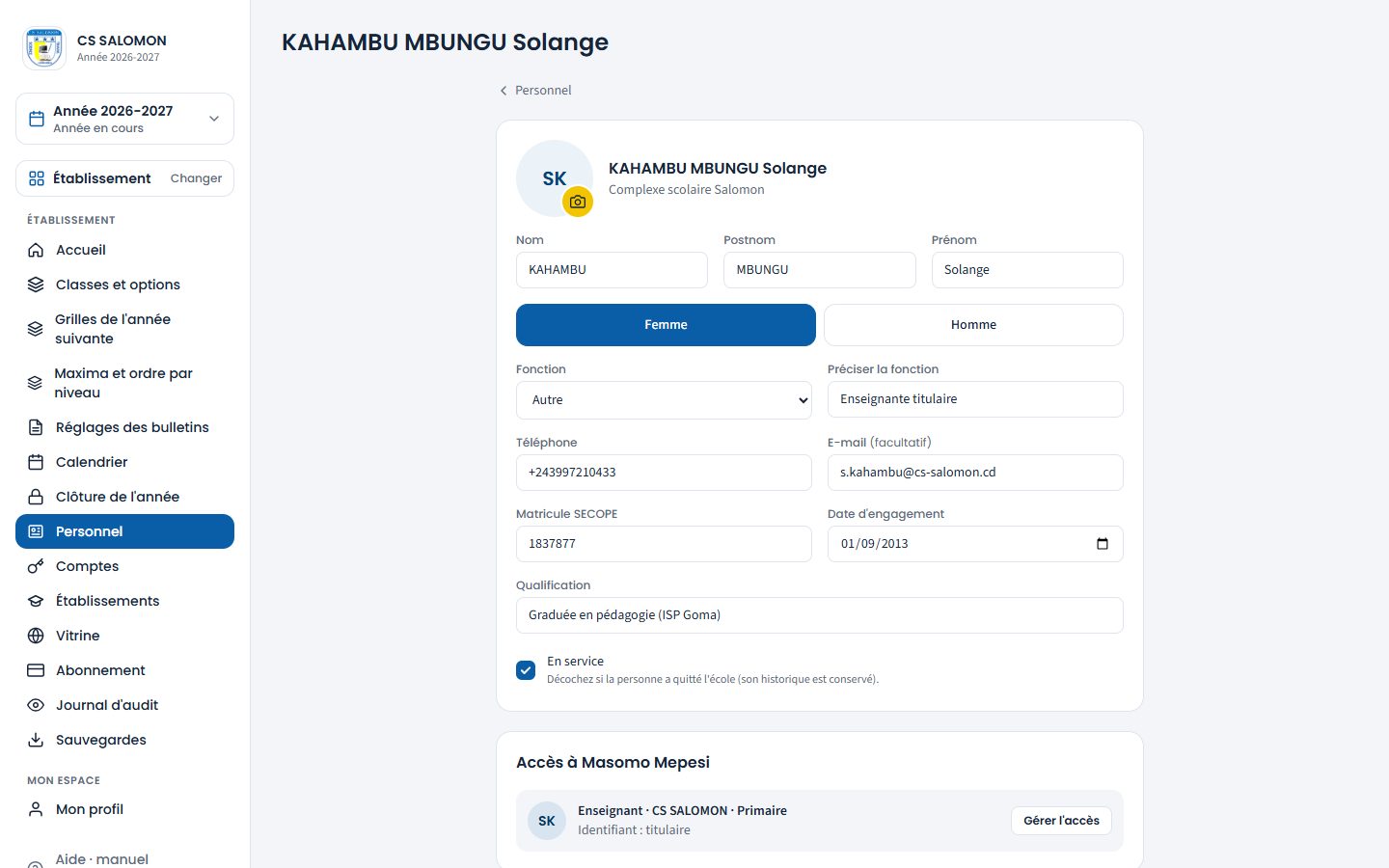Click the Calendrier calendar icon
The width and height of the screenshot is (1389, 868).
pos(36,462)
